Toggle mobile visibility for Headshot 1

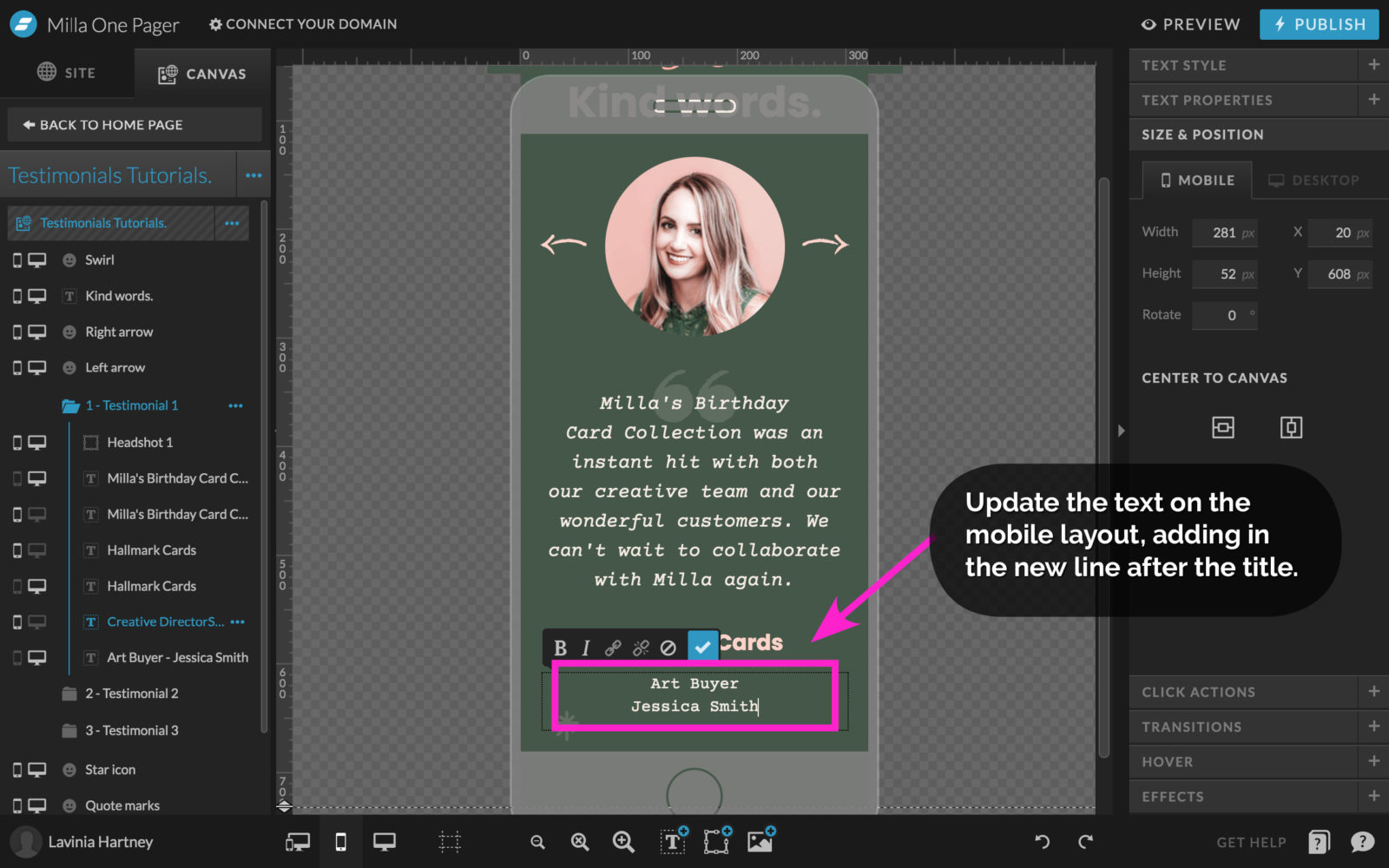point(16,443)
